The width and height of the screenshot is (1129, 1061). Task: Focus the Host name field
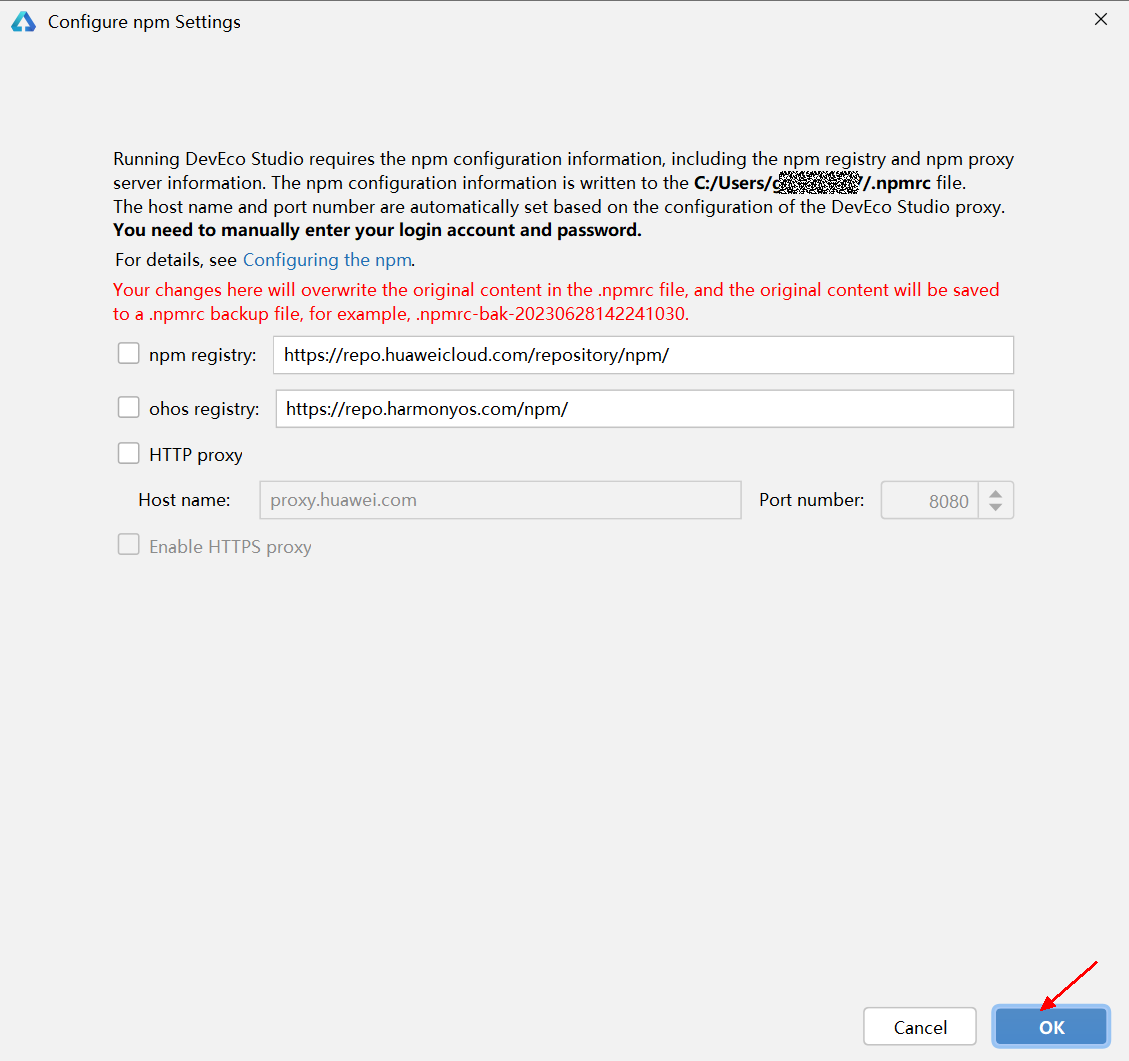(500, 500)
